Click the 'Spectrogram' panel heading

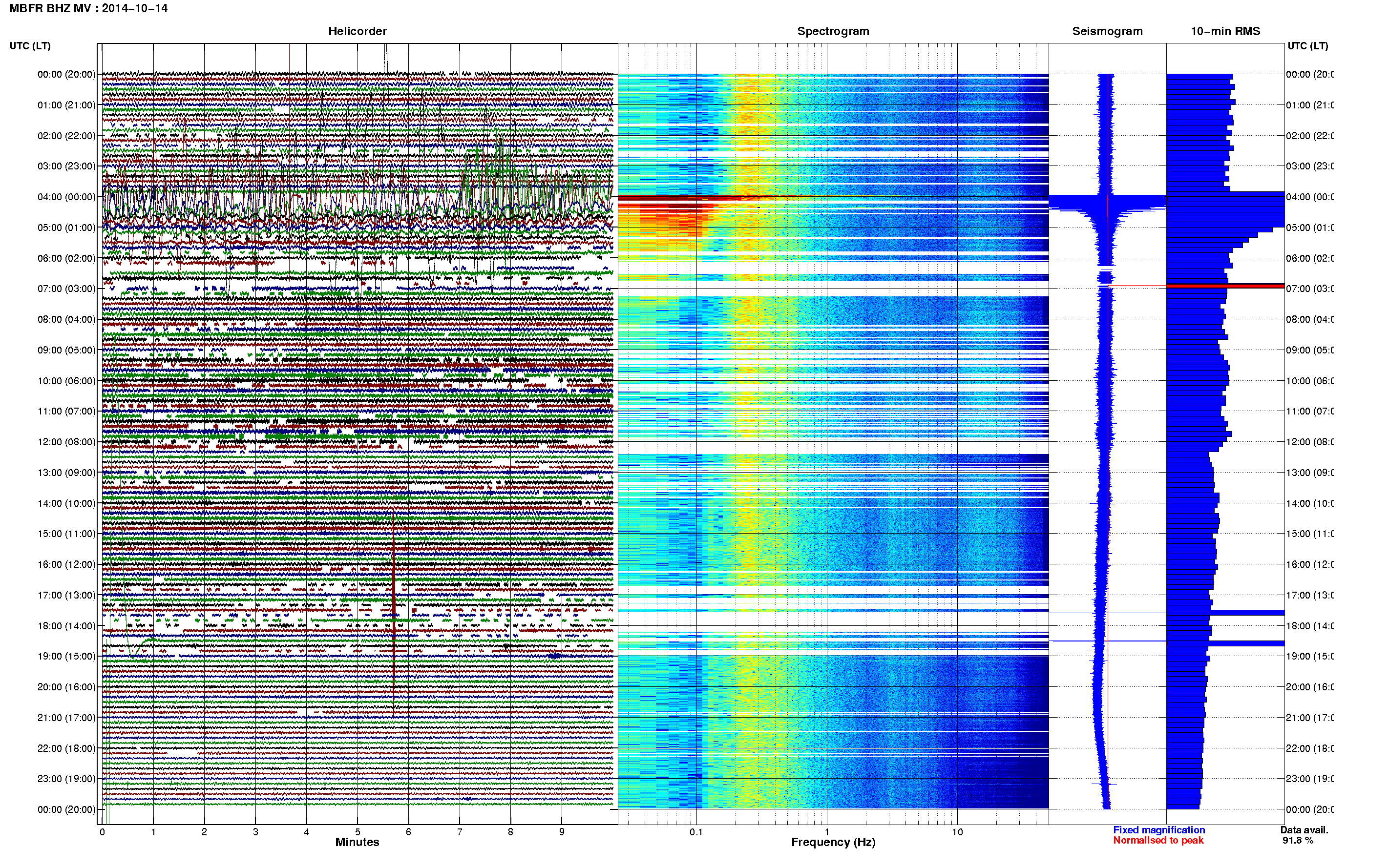tap(833, 31)
